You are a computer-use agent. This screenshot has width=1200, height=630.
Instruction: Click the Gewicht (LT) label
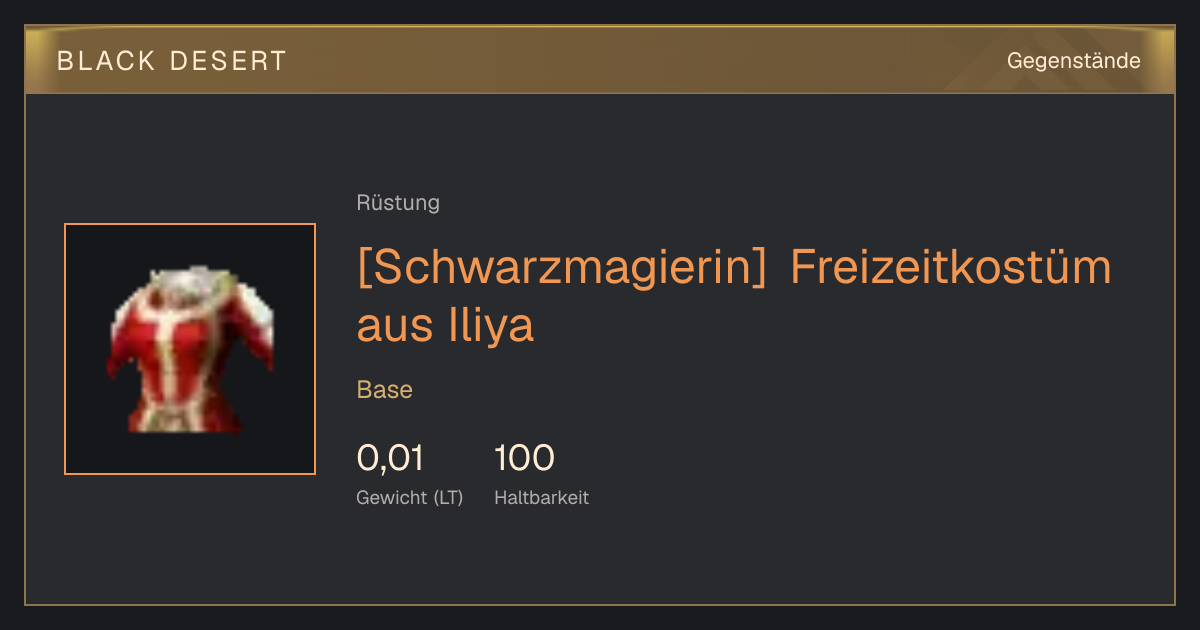(x=410, y=498)
